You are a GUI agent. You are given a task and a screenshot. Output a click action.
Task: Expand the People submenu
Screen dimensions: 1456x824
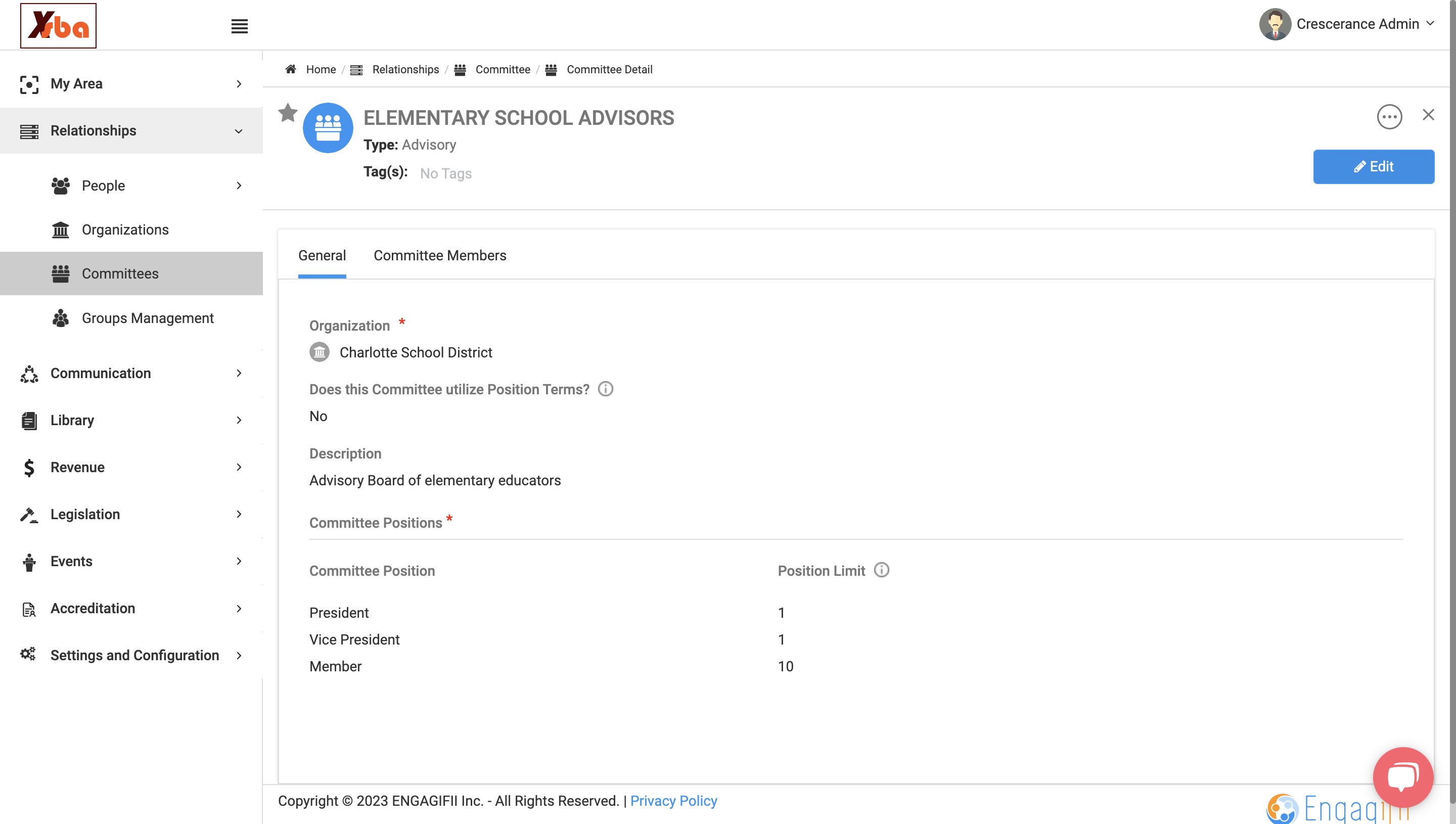(x=131, y=186)
